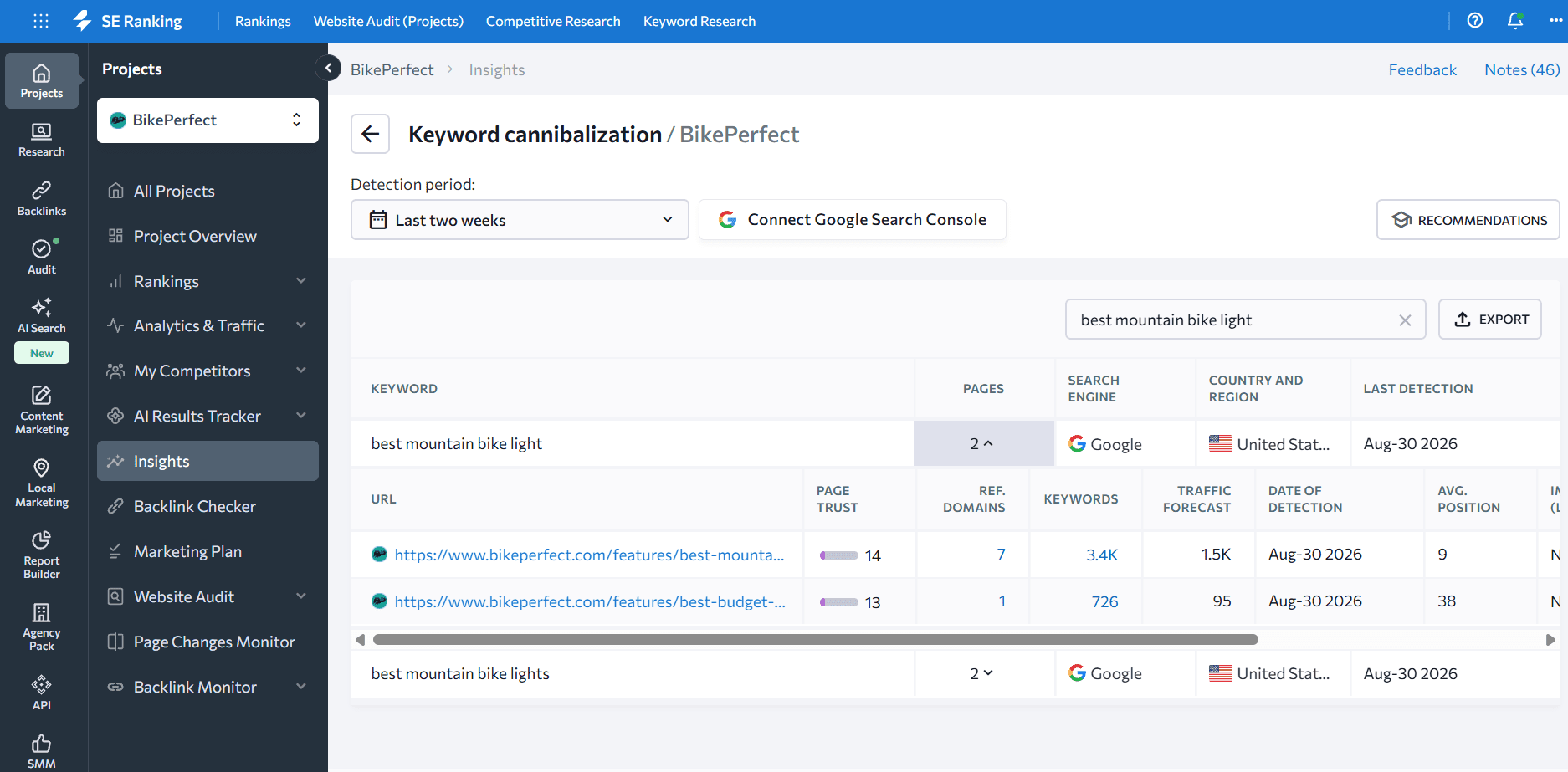Click the favicon of best-budget URL row
Image resolution: width=1568 pixels, height=772 pixels.
[379, 601]
